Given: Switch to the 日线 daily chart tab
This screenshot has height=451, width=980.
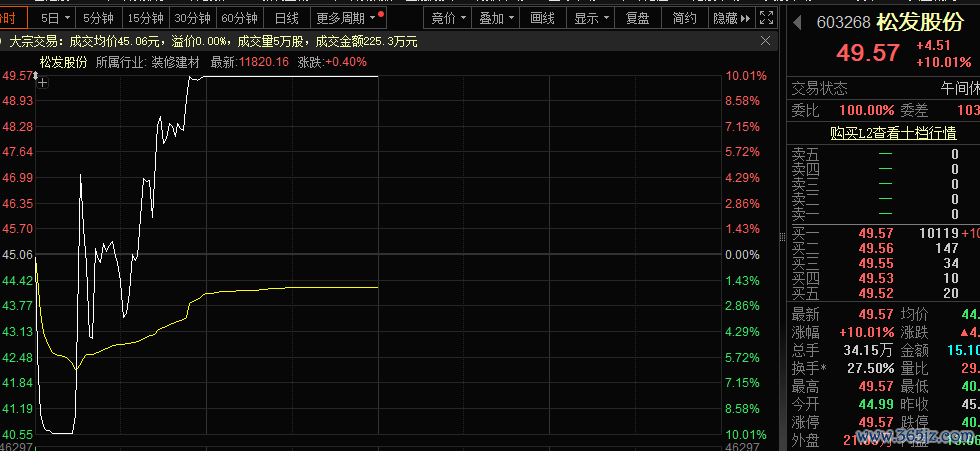Looking at the screenshot, I should coord(287,18).
